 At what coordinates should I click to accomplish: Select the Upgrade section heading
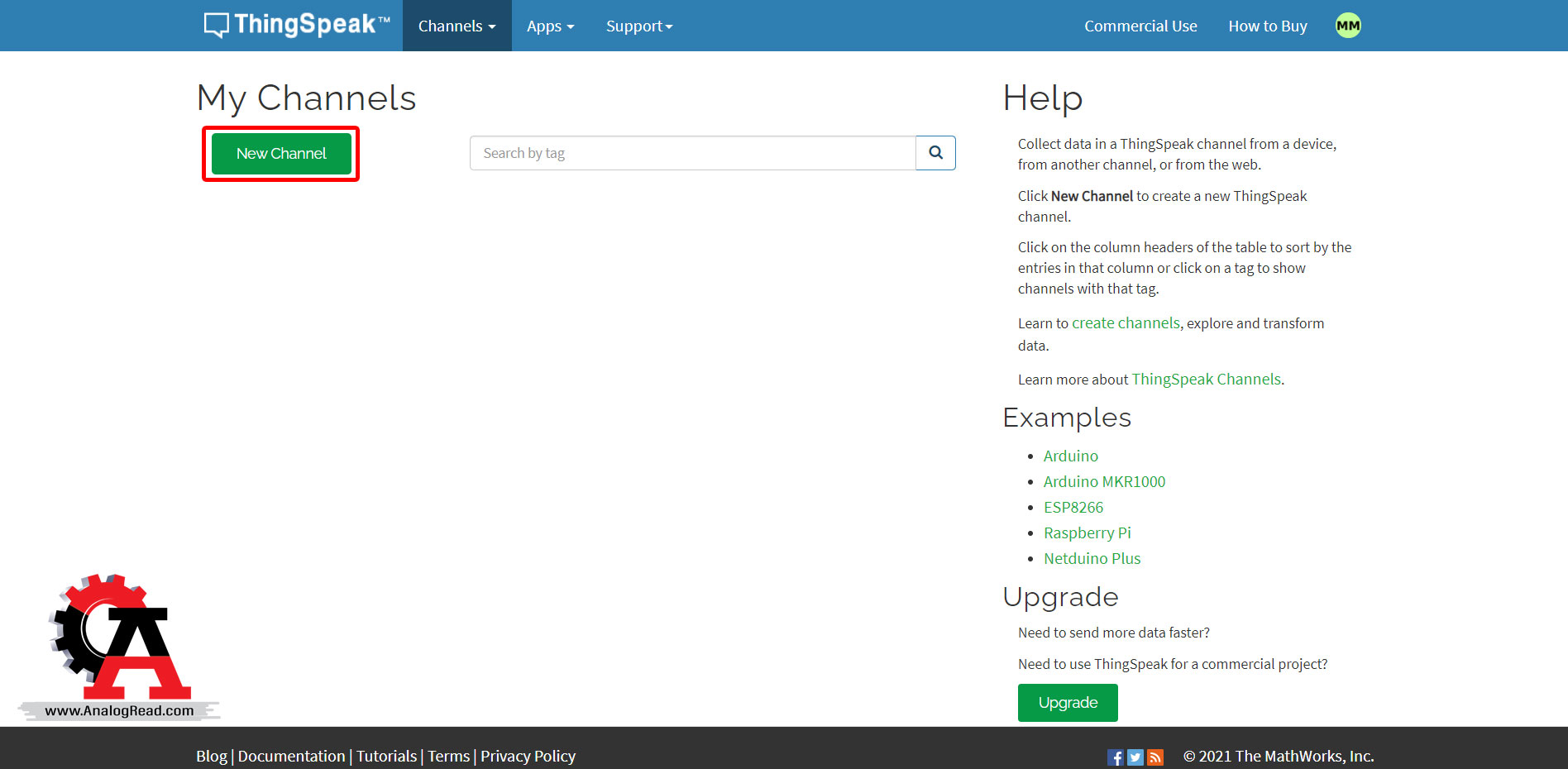coord(1061,597)
